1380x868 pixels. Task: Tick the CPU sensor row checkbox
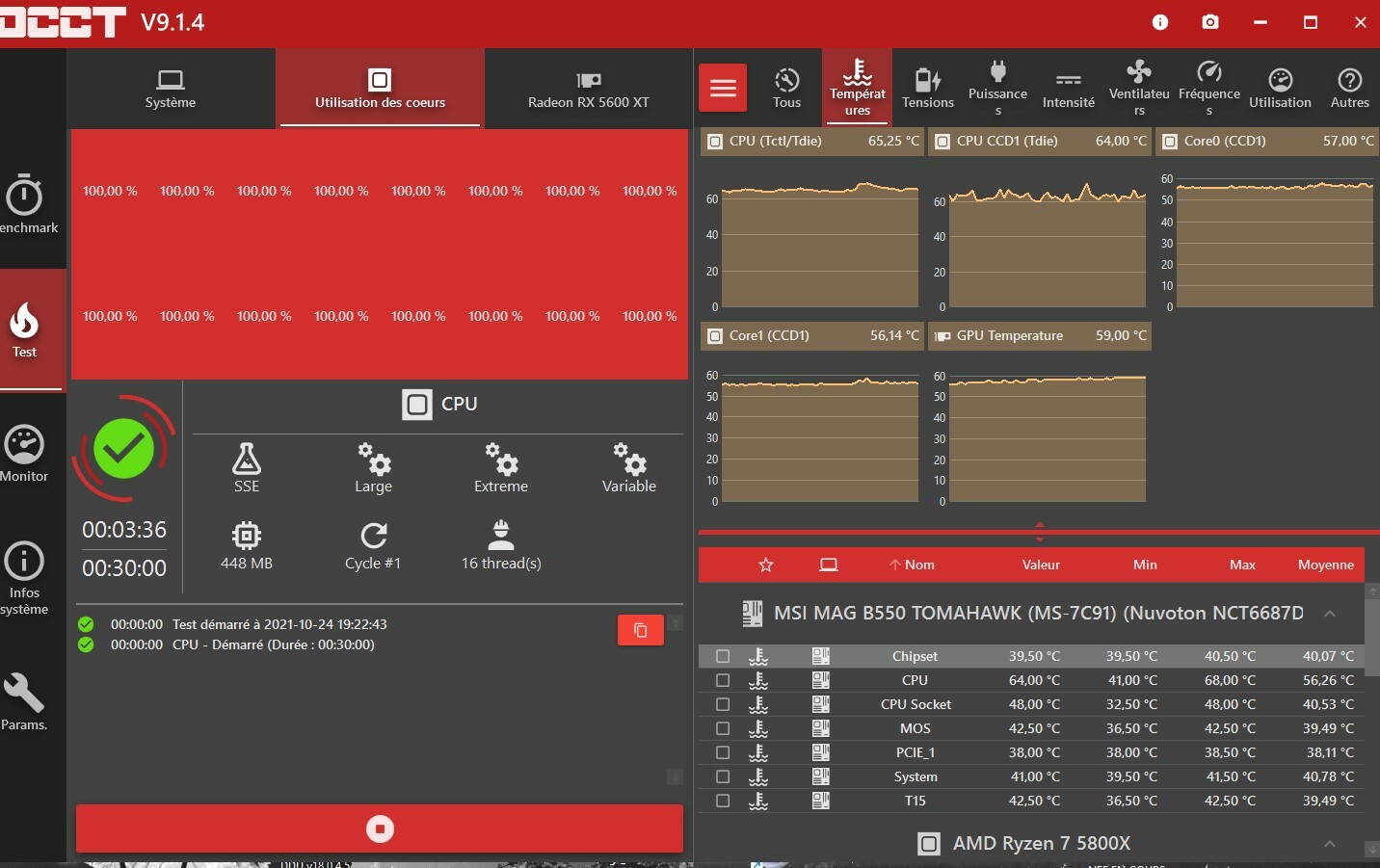[723, 680]
